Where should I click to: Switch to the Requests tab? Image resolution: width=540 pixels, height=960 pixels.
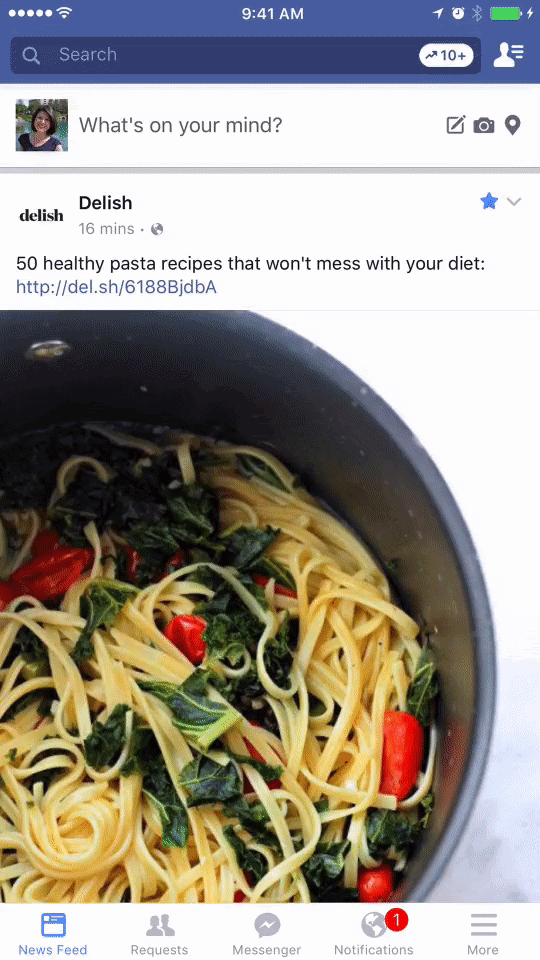(159, 934)
